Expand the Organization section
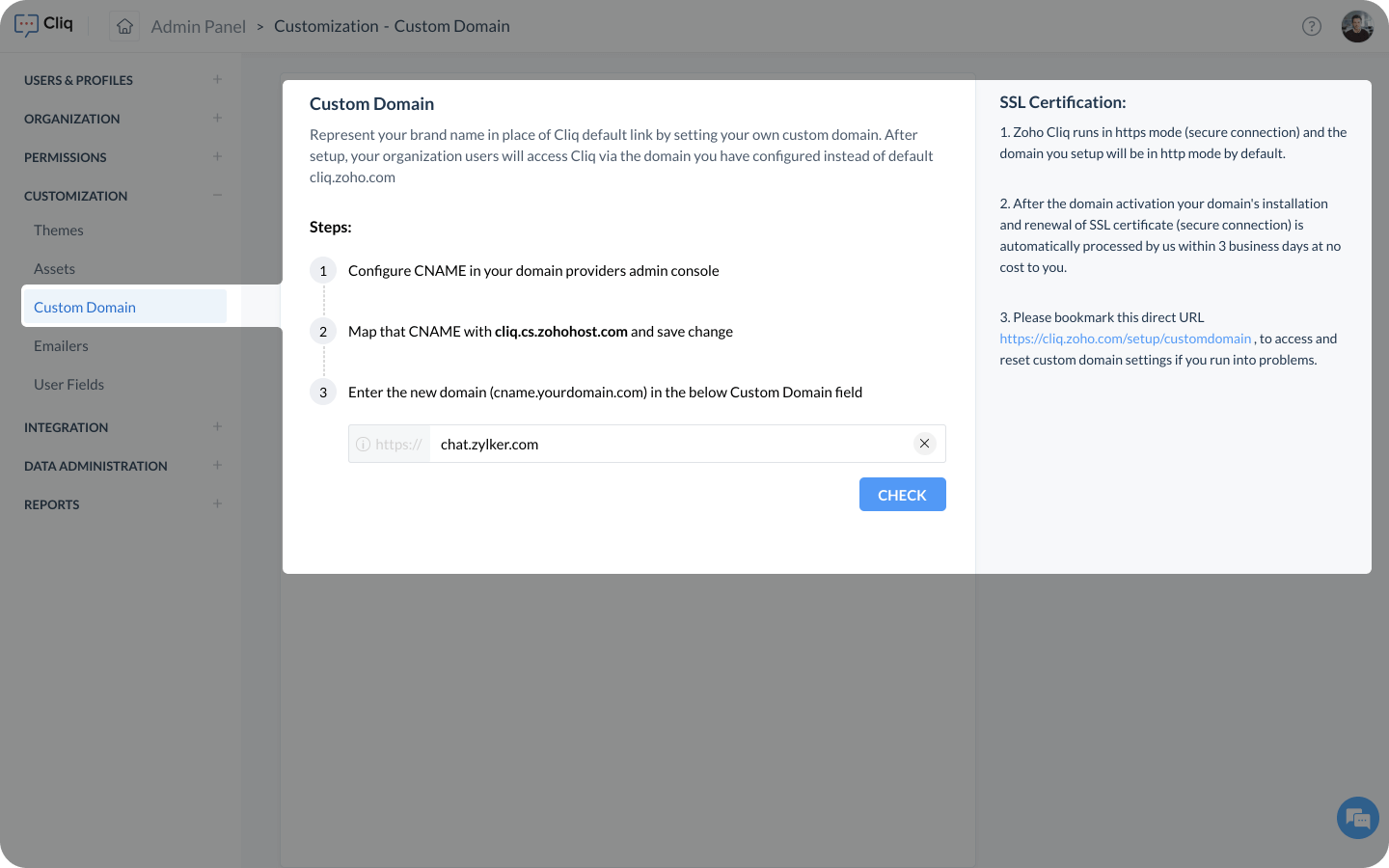This screenshot has width=1389, height=868. point(217,118)
